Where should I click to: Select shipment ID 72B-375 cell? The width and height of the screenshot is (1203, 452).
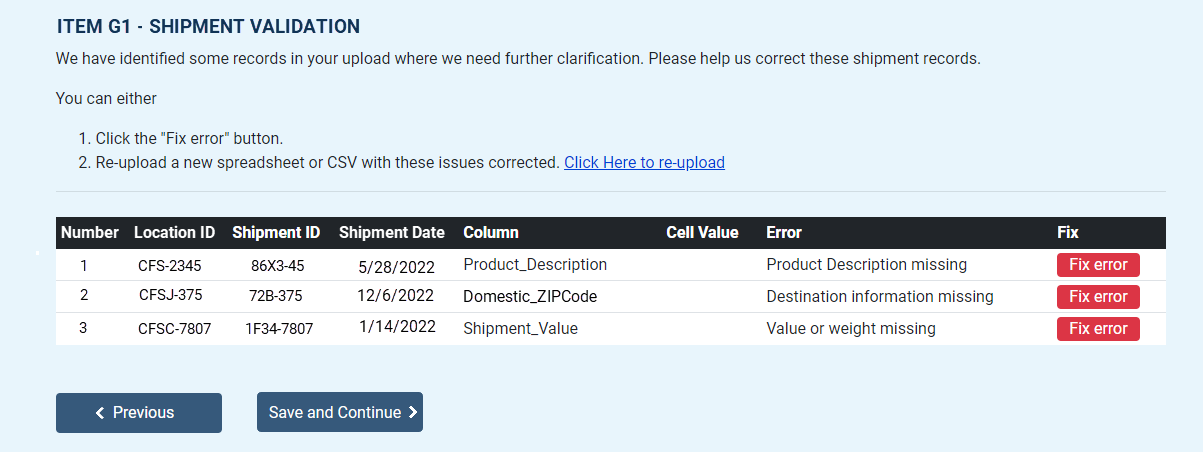pos(276,297)
